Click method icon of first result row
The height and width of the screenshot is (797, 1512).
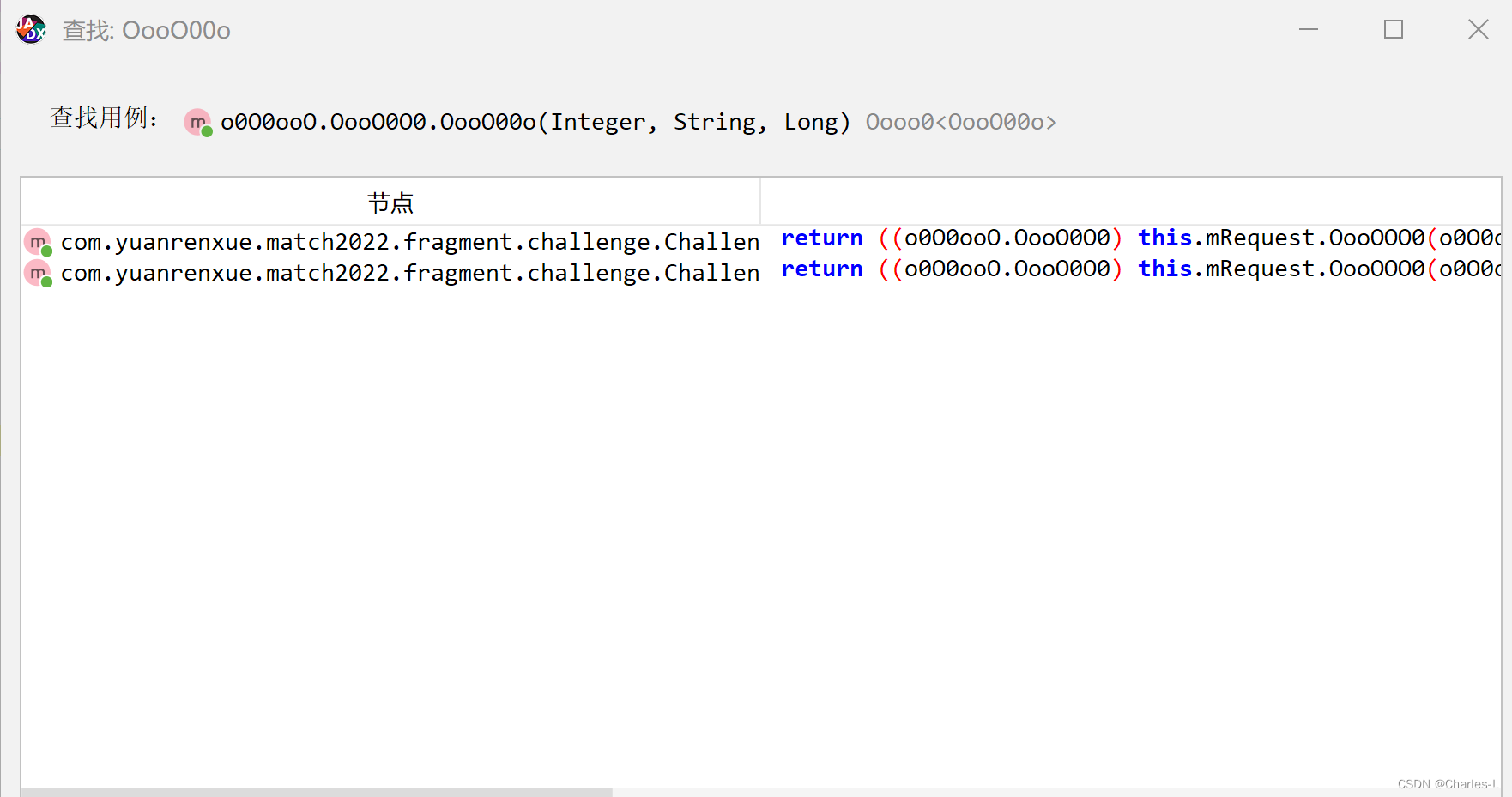(38, 243)
